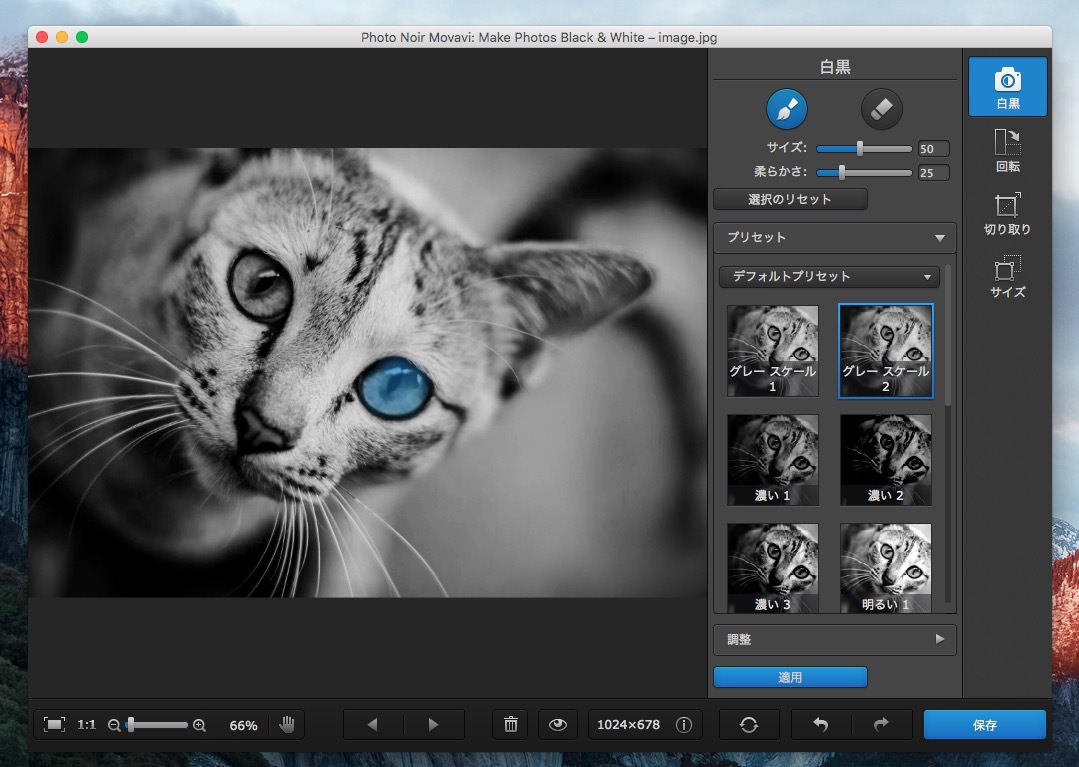Click the redo arrow icon
The width and height of the screenshot is (1079, 767).
point(881,725)
